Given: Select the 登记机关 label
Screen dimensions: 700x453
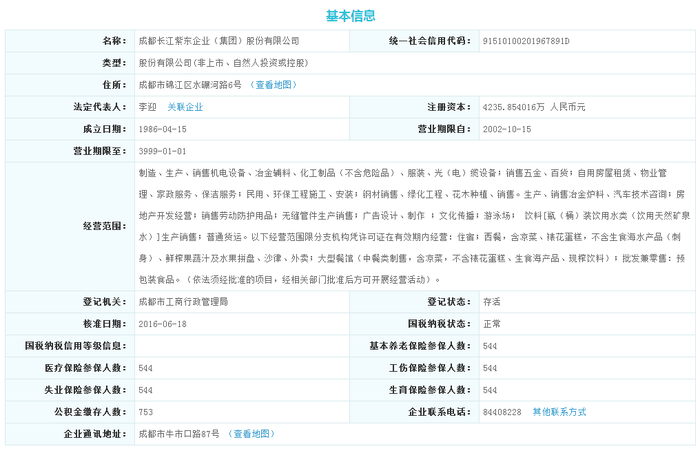Looking at the screenshot, I should point(105,302).
